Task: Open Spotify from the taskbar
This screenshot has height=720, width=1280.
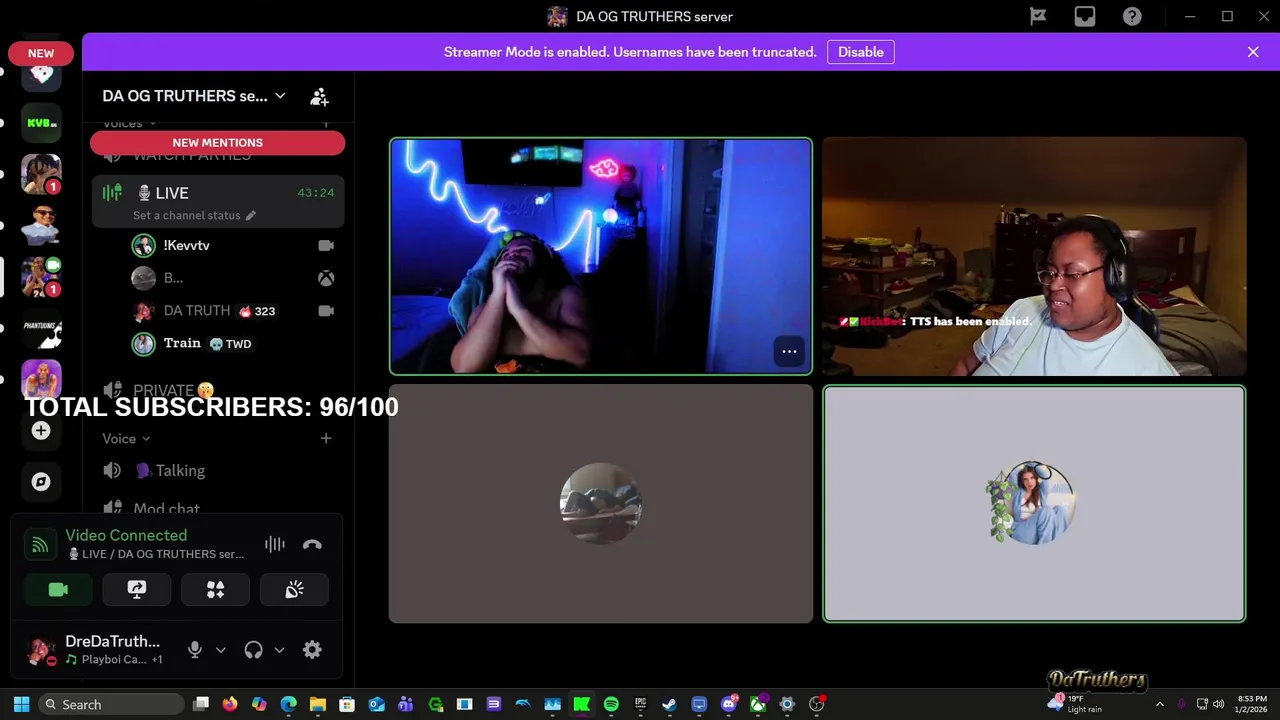Action: click(611, 704)
